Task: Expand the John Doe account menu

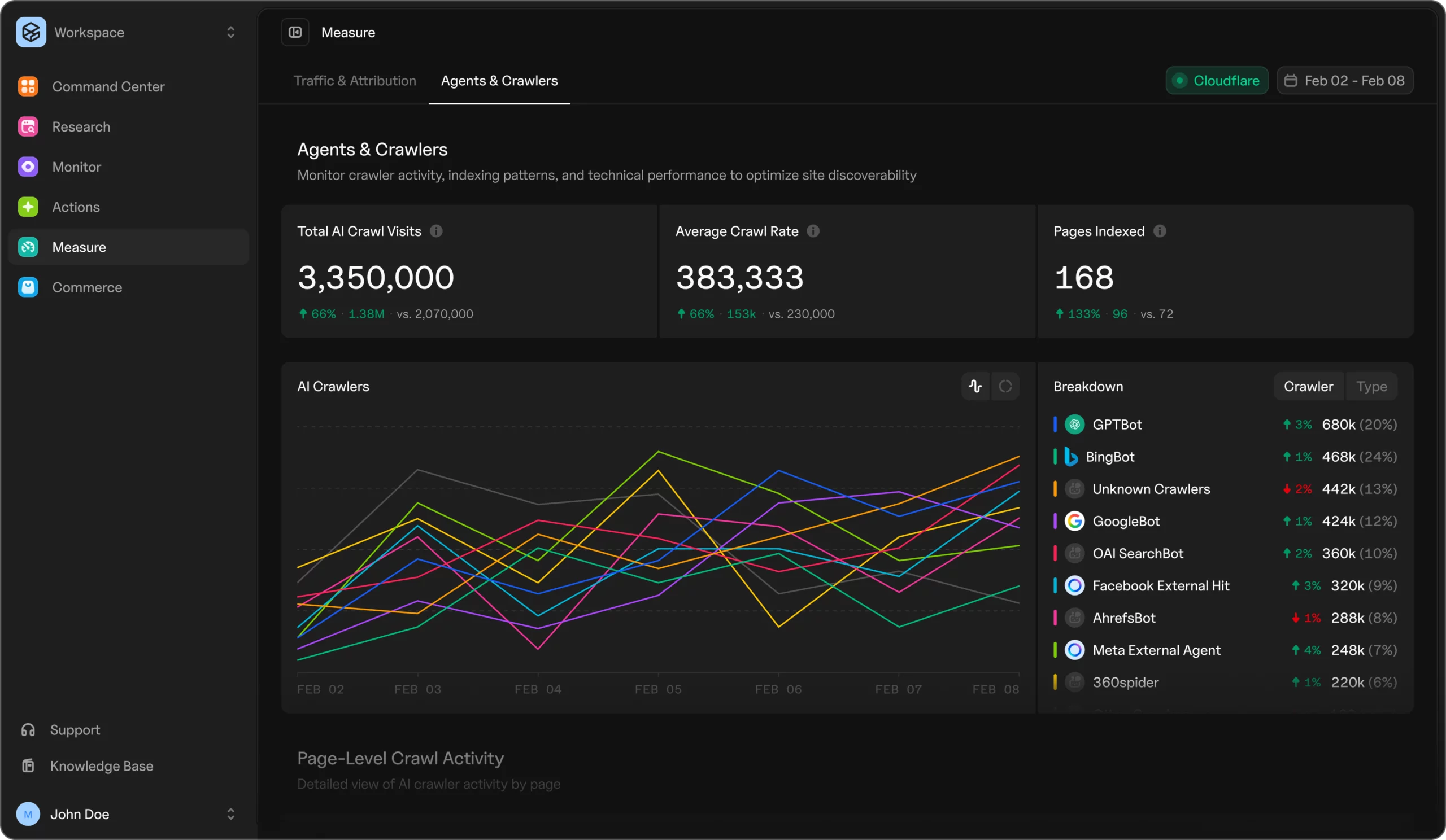Action: click(x=230, y=813)
